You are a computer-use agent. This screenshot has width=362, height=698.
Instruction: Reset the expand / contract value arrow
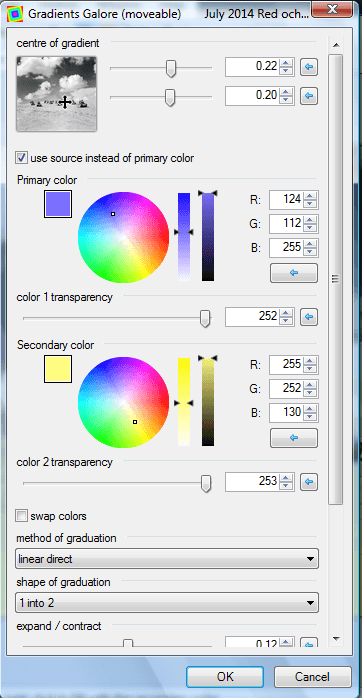coord(309,644)
